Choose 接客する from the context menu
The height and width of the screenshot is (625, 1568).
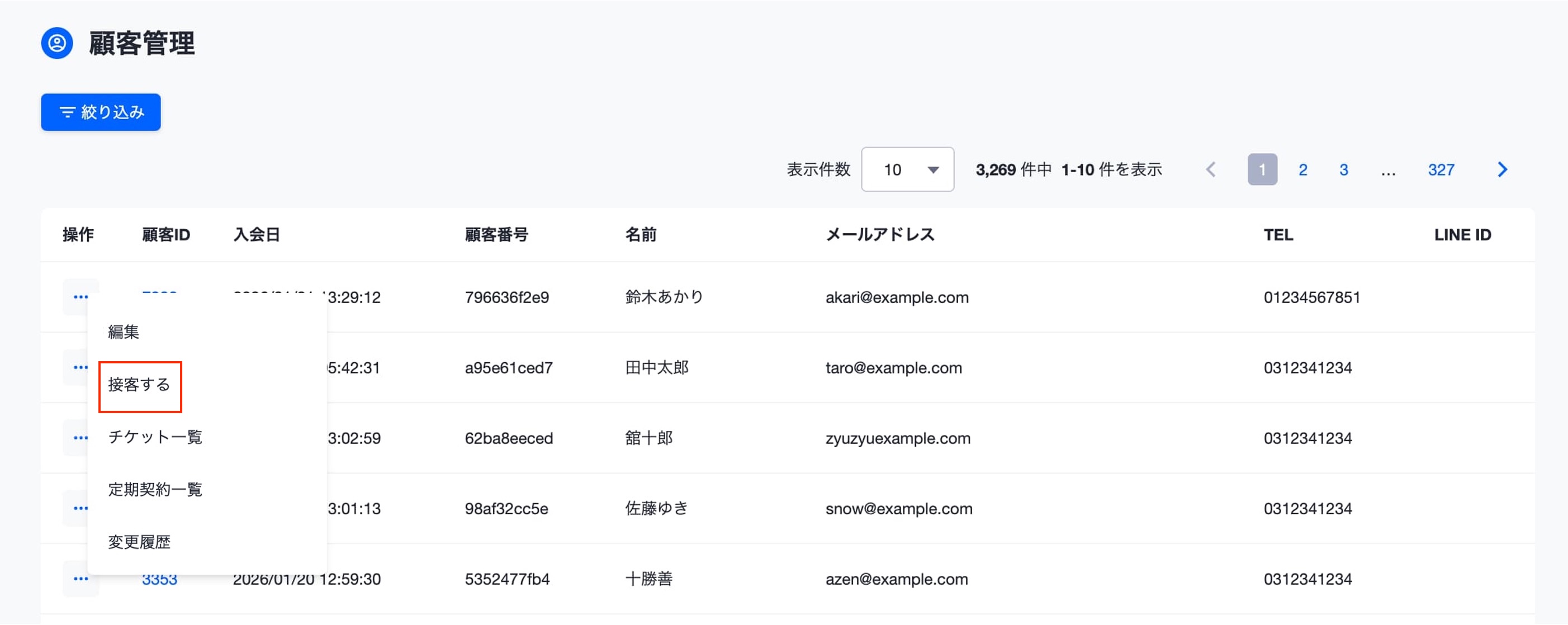[139, 385]
